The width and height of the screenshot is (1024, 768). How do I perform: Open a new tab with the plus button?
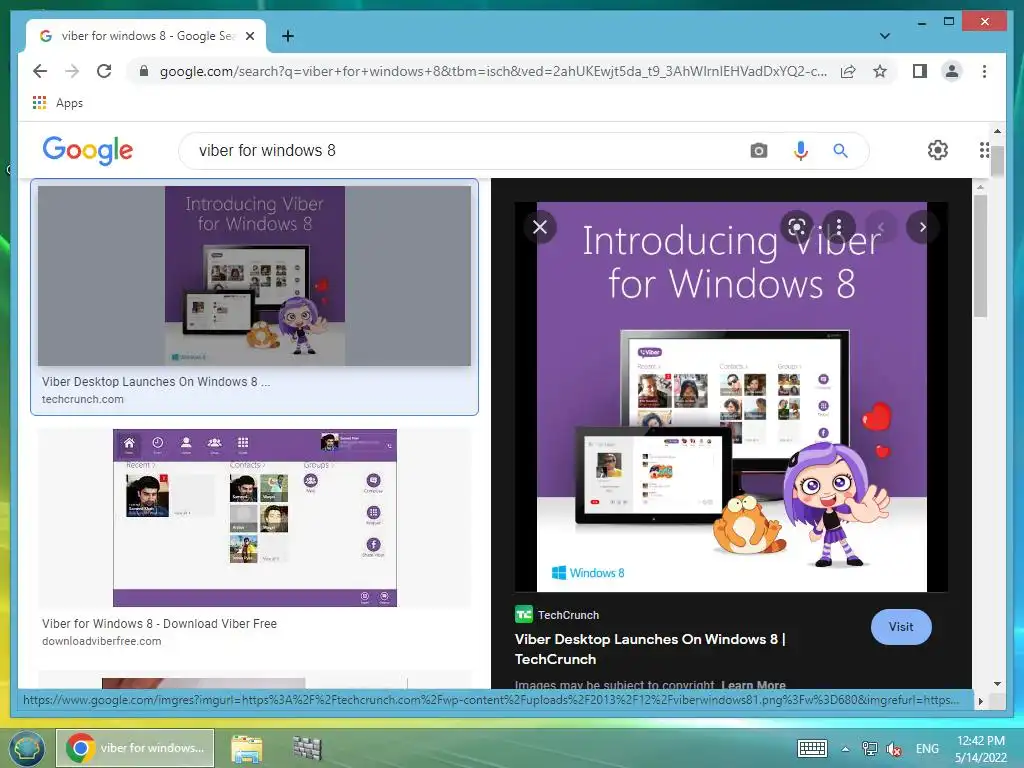tap(287, 36)
